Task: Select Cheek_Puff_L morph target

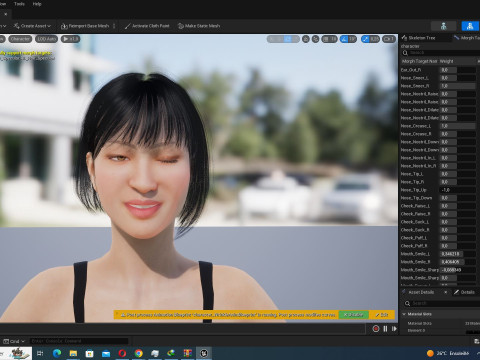Action: click(414, 238)
